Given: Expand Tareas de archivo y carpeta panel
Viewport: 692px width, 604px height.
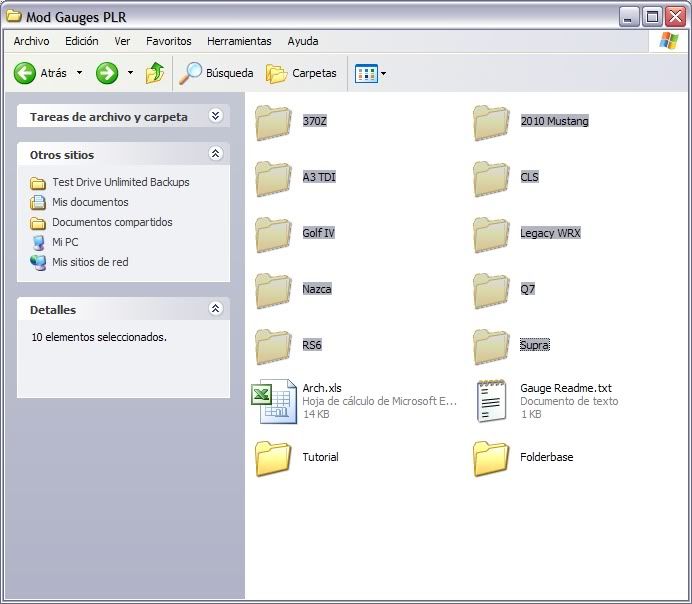Looking at the screenshot, I should click(215, 116).
